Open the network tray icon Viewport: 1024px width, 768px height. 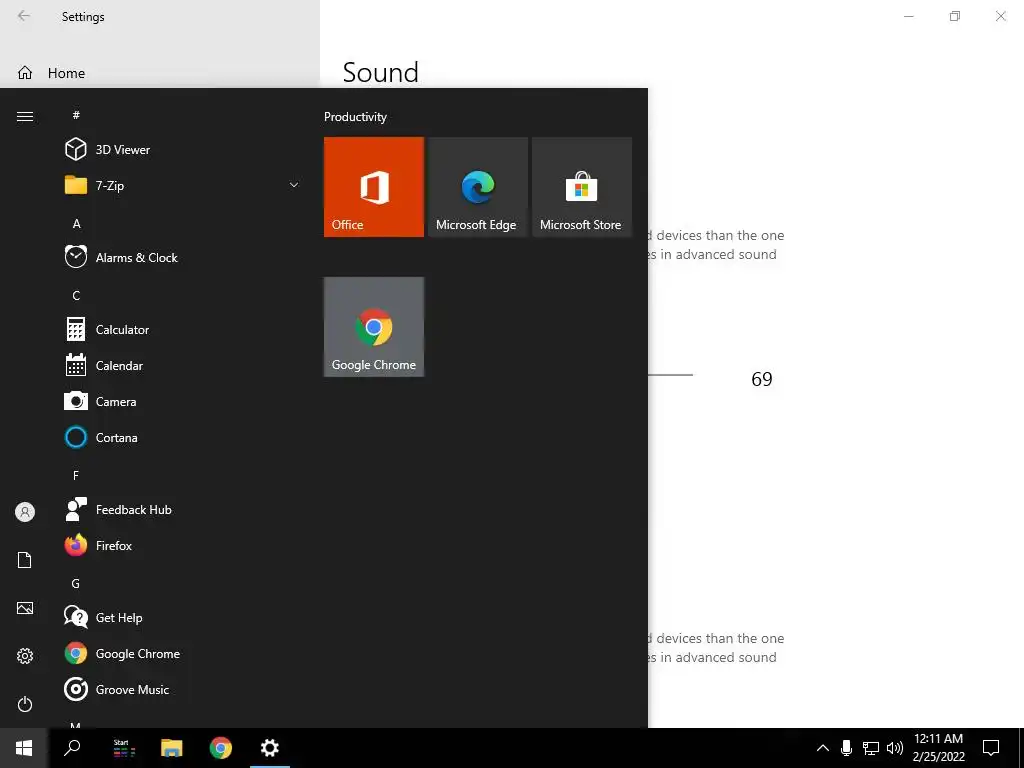(x=871, y=748)
